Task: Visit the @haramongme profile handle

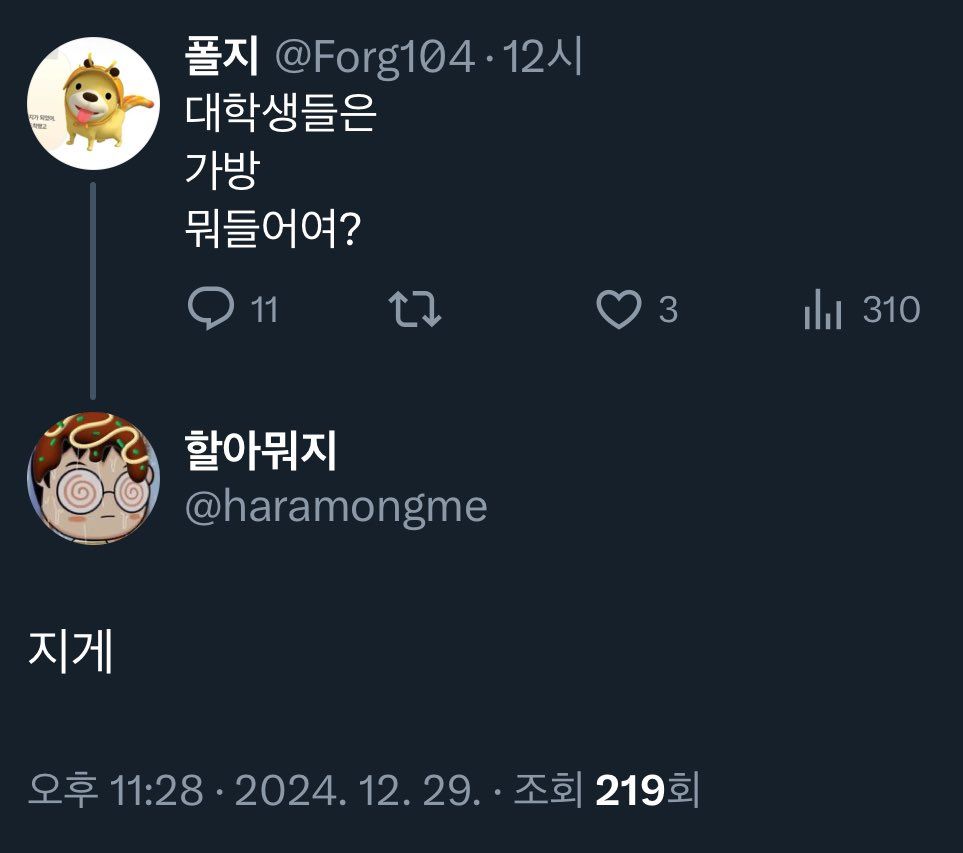Action: [x=336, y=506]
